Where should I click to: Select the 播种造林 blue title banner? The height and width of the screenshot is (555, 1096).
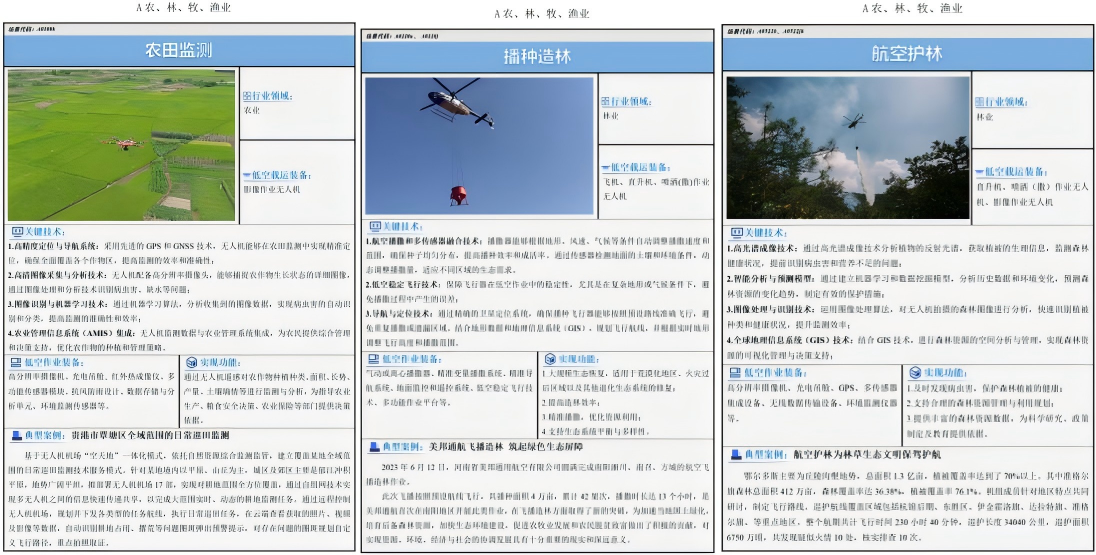[537, 57]
